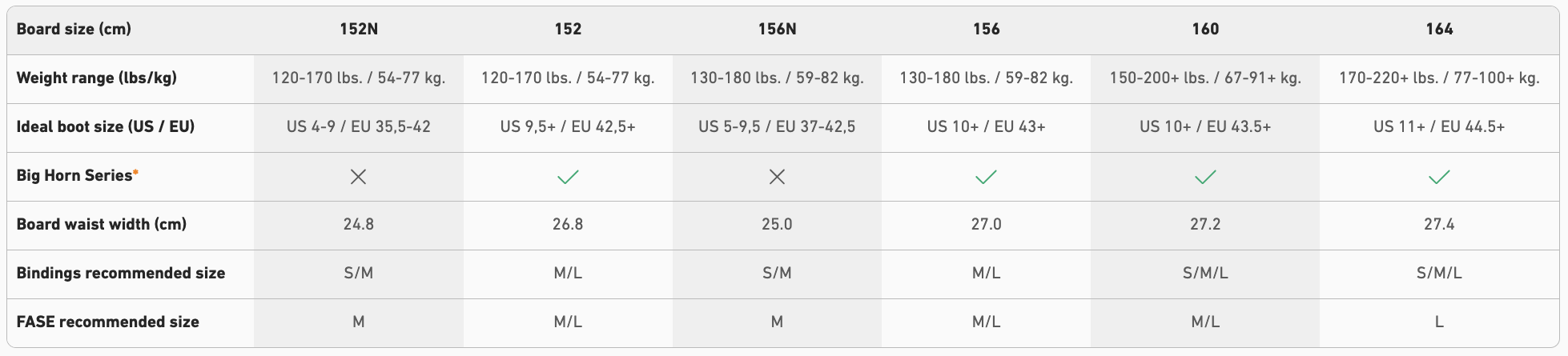
Task: Select the 156N column header
Action: 777,30
